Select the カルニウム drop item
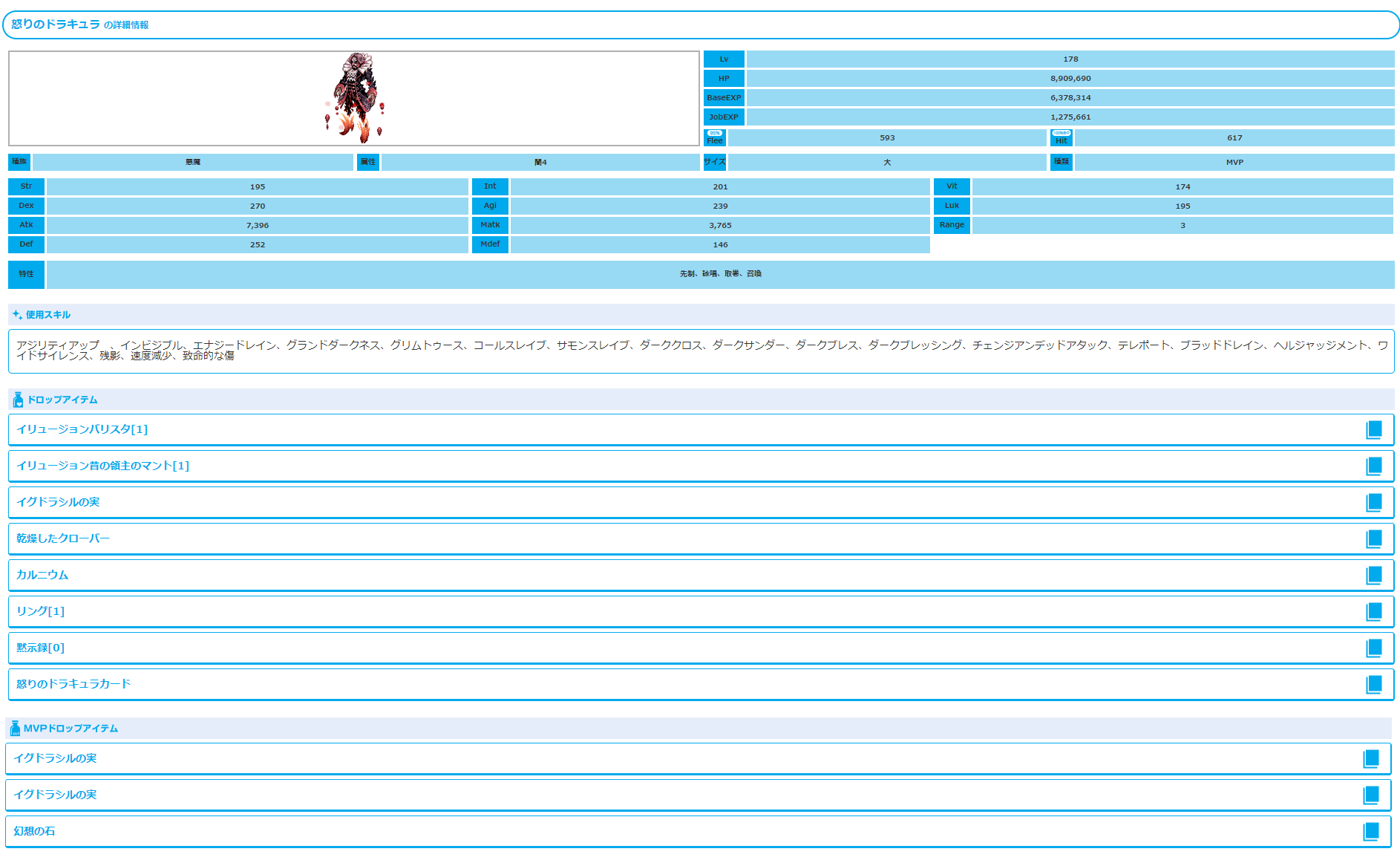 [x=42, y=575]
